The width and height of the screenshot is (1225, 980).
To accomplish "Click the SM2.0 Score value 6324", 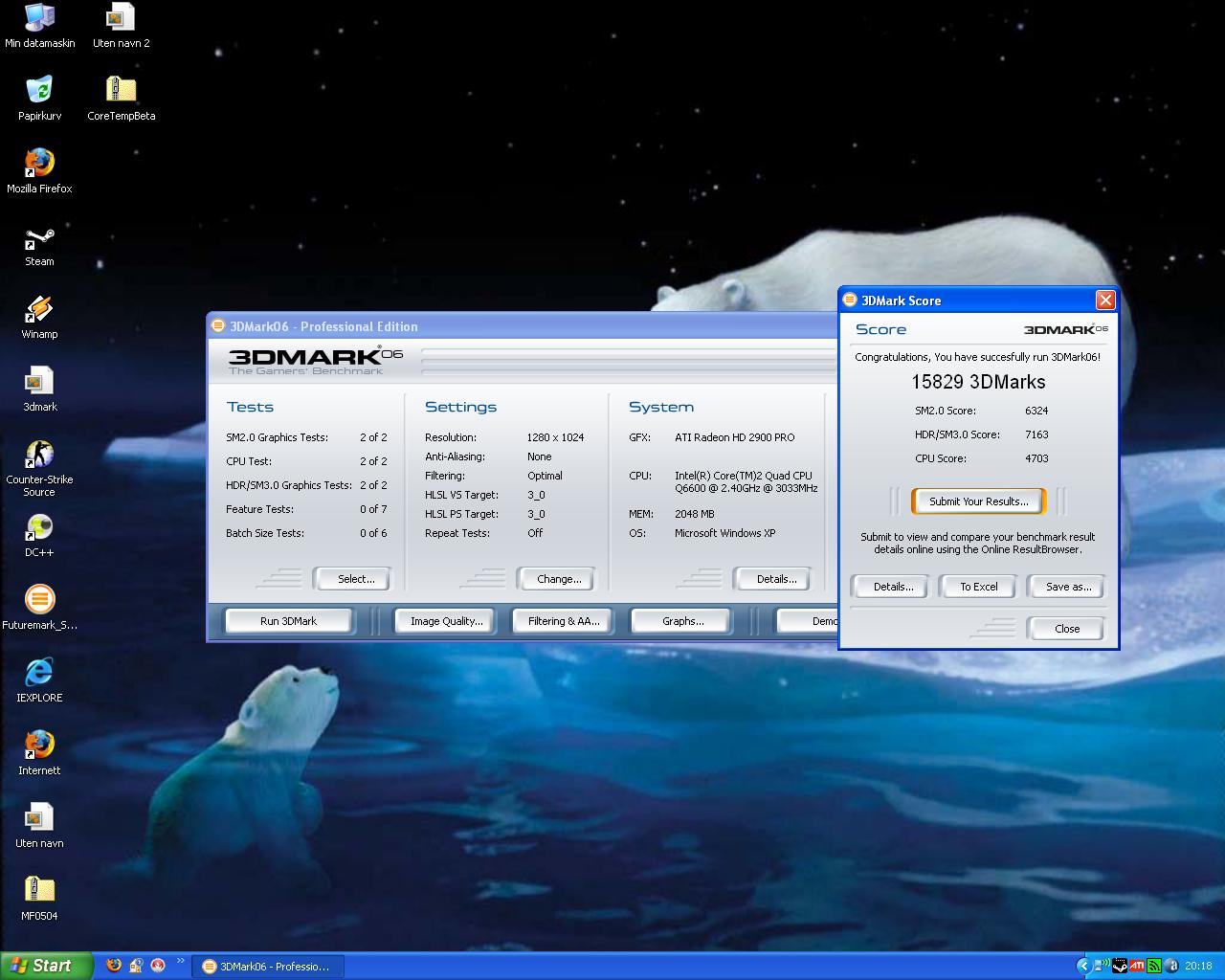I will click(x=1036, y=411).
